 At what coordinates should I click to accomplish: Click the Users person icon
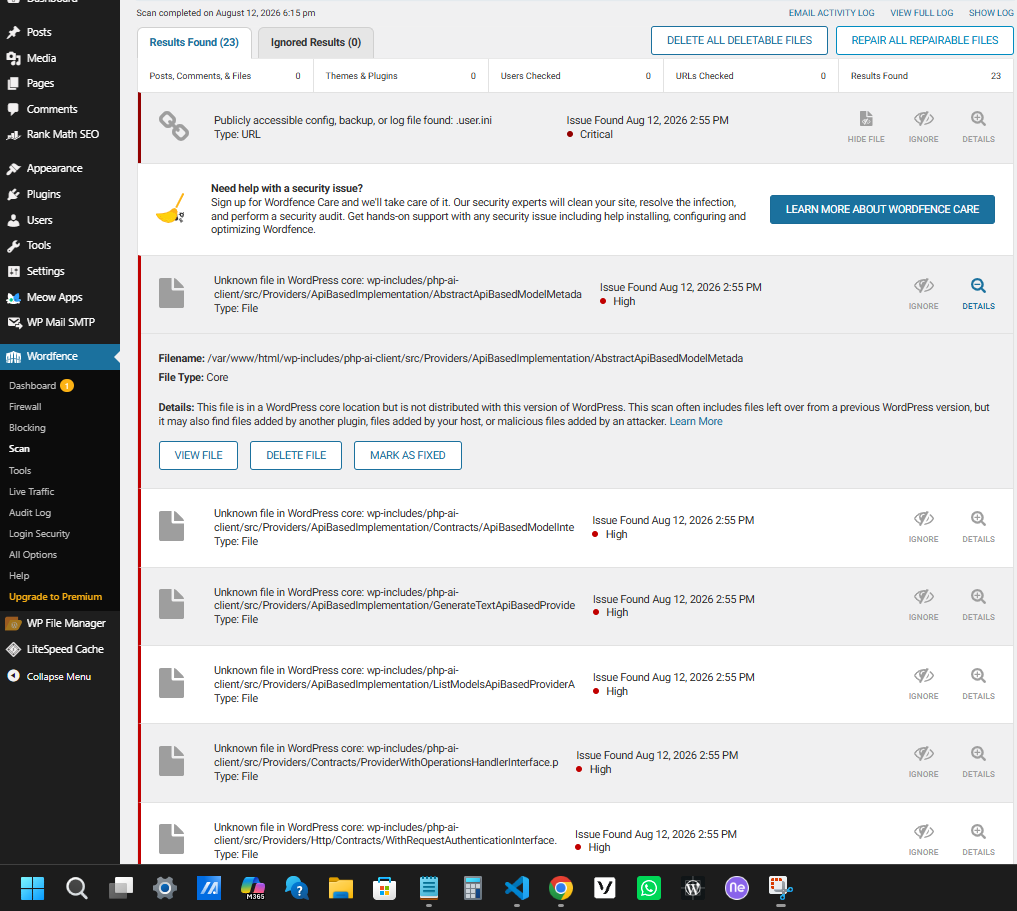click(14, 220)
